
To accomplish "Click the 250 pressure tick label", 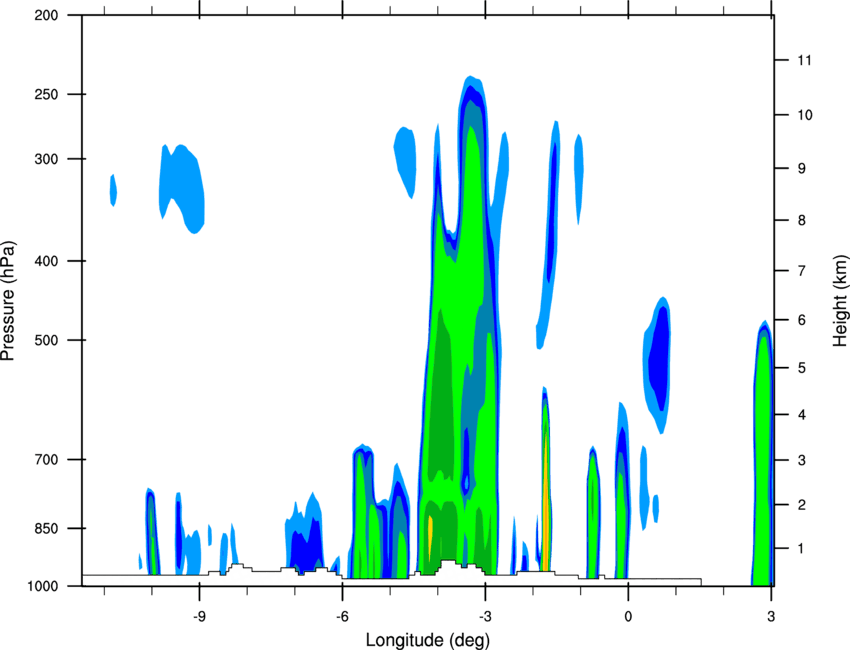I will pyautogui.click(x=46, y=94).
